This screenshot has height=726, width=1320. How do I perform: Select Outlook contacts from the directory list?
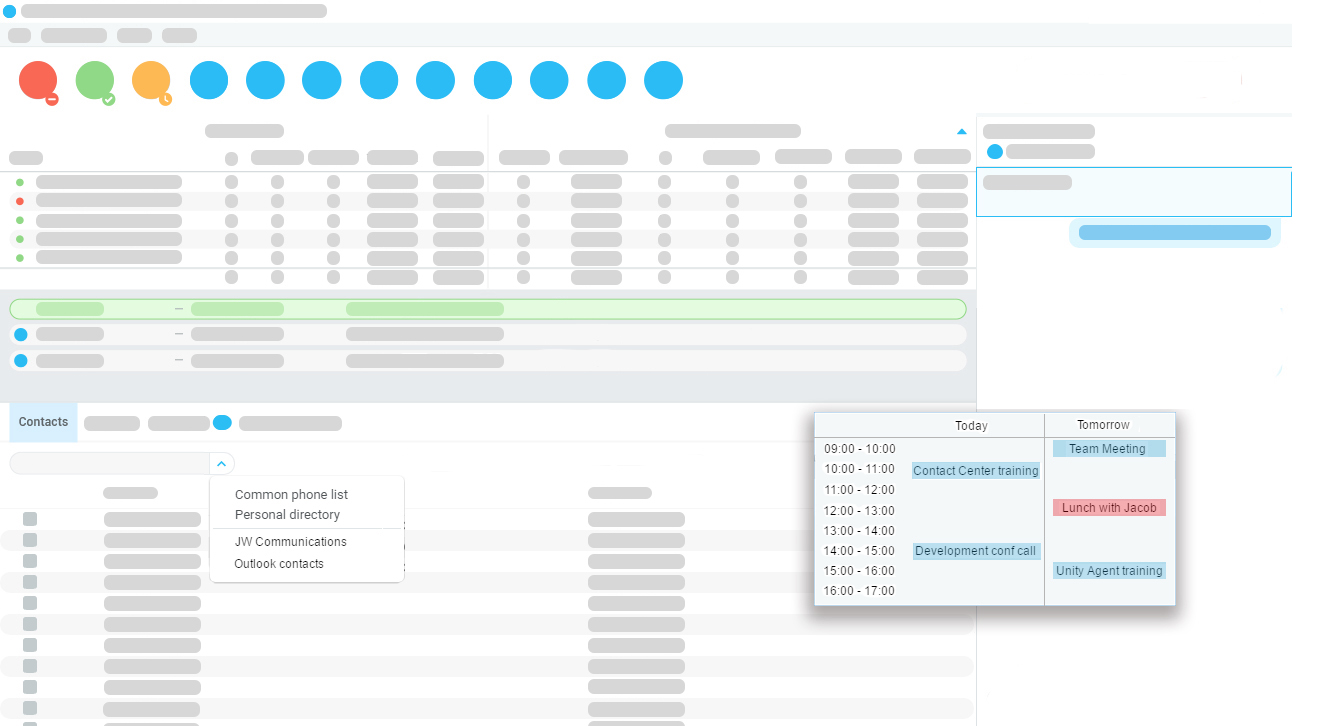(279, 564)
